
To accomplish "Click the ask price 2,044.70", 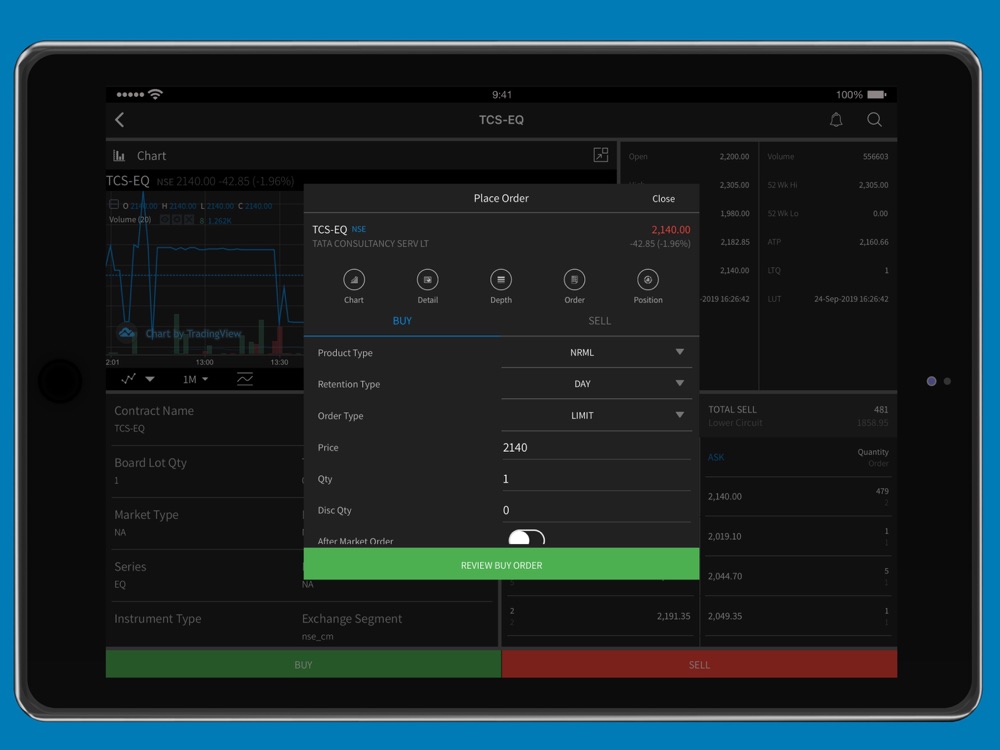I will pos(725,576).
